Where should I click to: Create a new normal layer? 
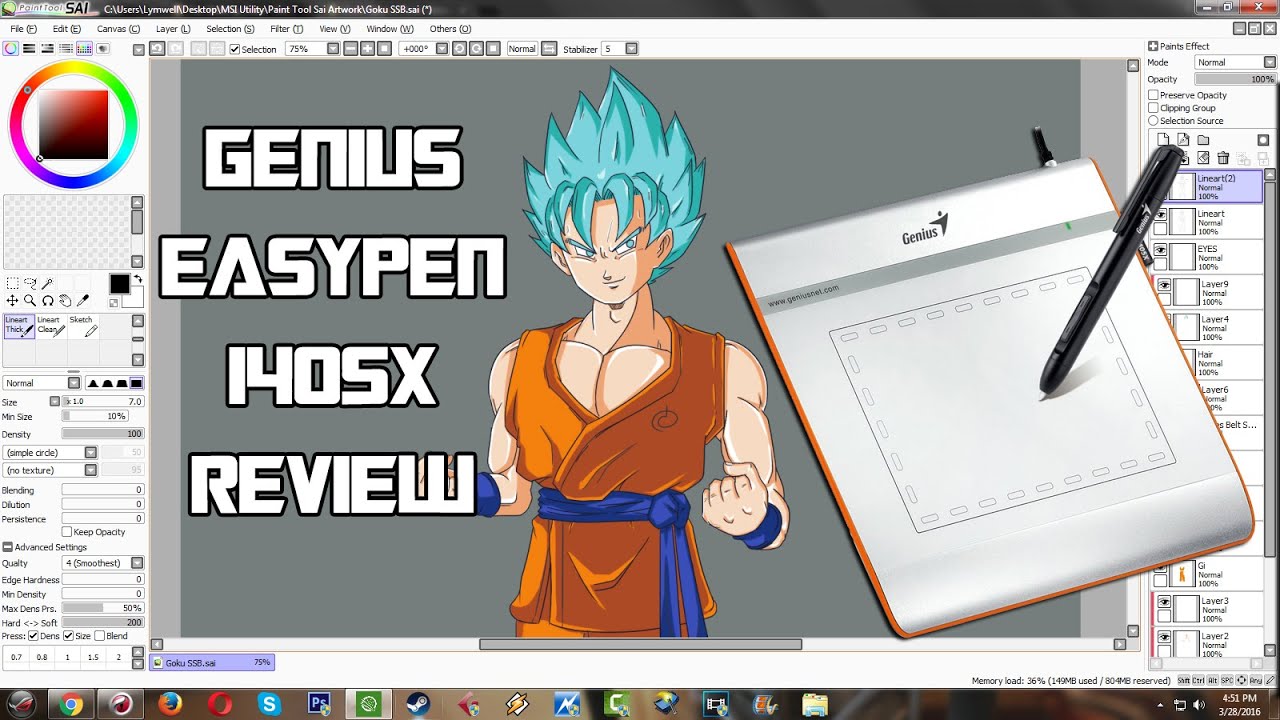tap(1163, 140)
